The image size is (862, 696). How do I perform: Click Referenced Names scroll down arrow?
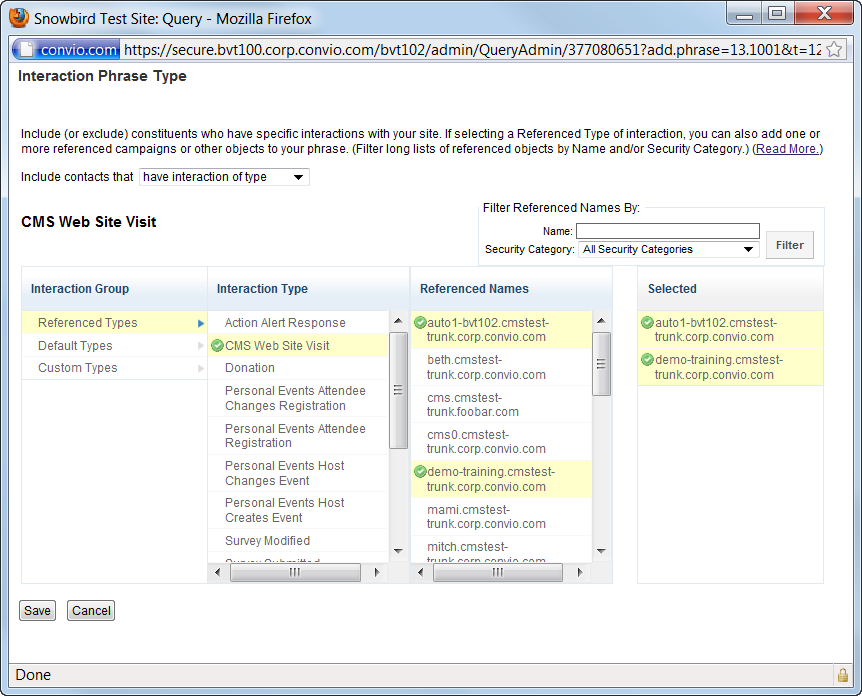601,551
